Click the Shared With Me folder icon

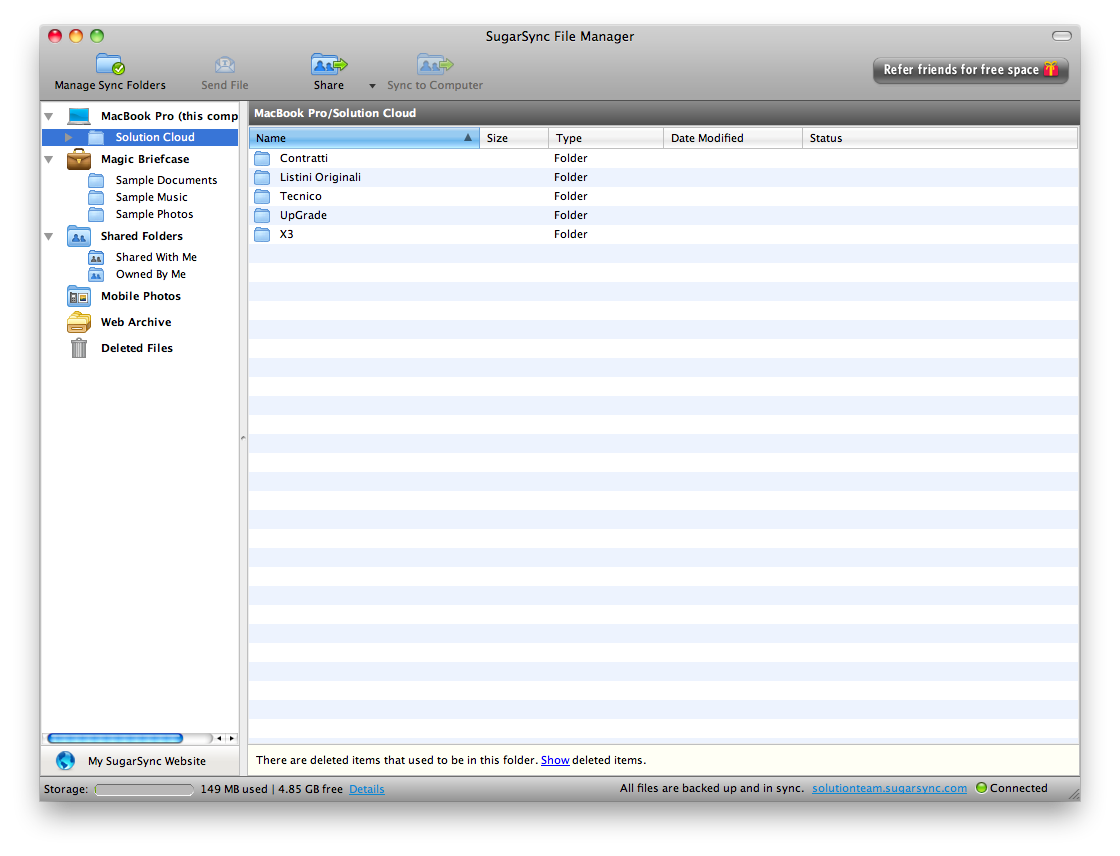96,257
